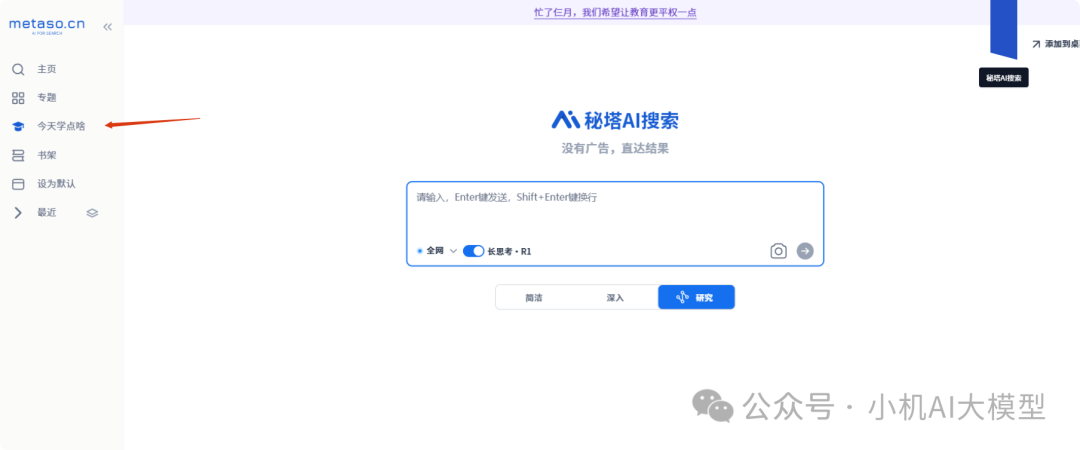Click the send arrow button
The height and width of the screenshot is (450, 1080).
[x=805, y=251]
